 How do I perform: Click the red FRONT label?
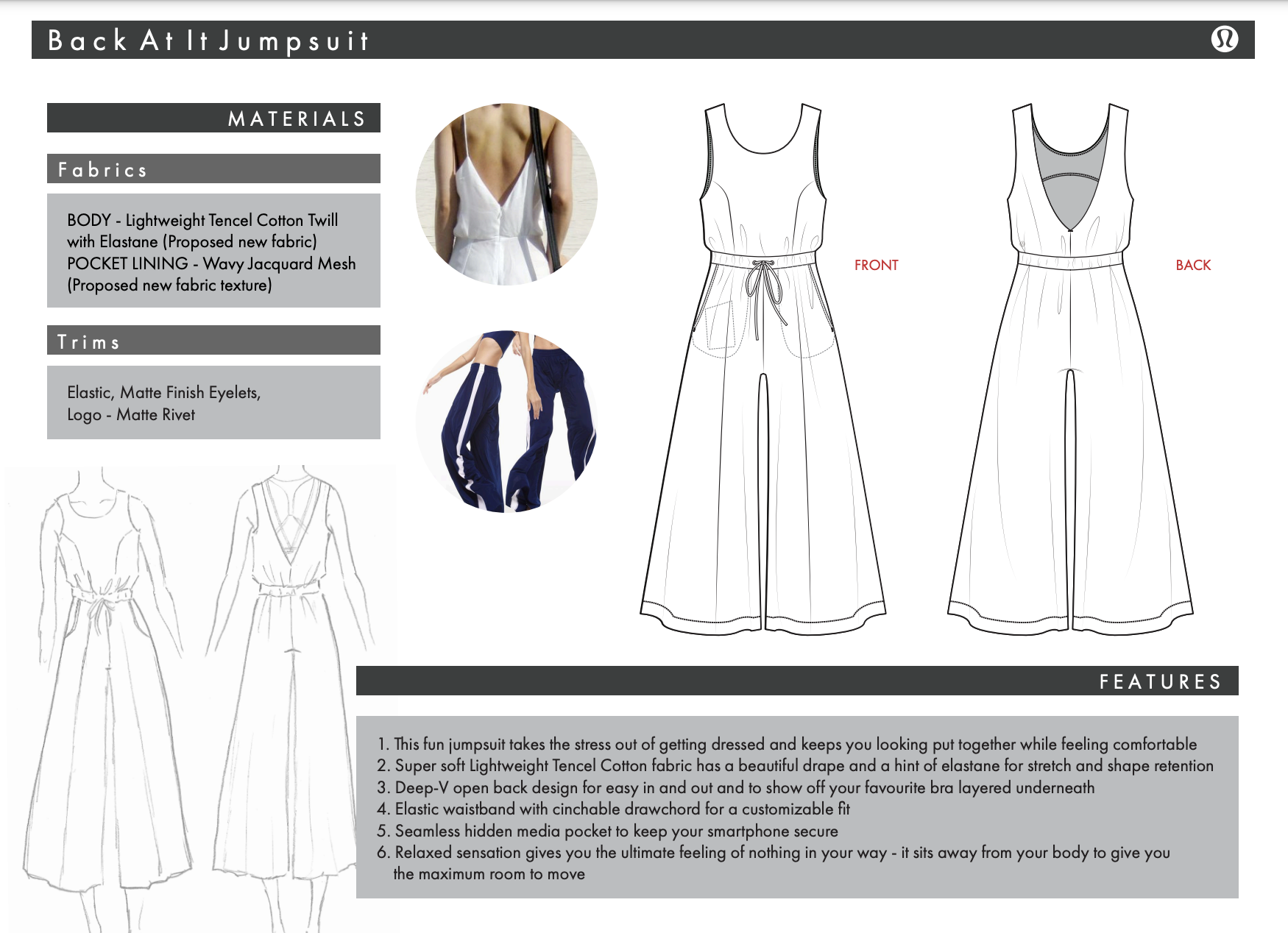(x=876, y=265)
